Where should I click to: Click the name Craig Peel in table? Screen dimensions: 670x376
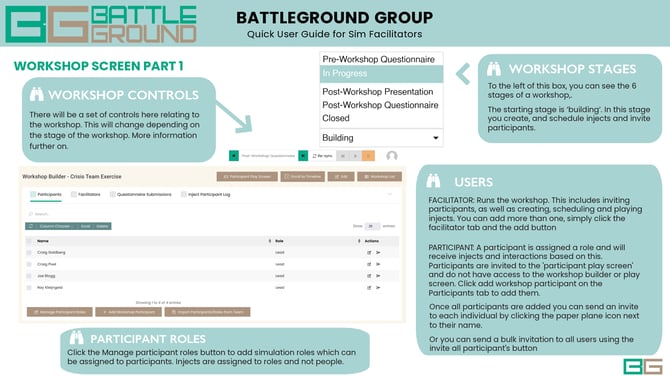[47, 264]
